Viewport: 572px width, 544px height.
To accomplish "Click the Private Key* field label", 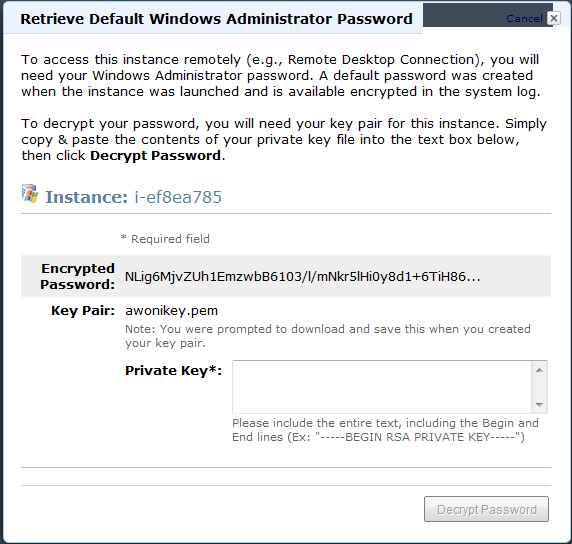I will pyautogui.click(x=173, y=370).
